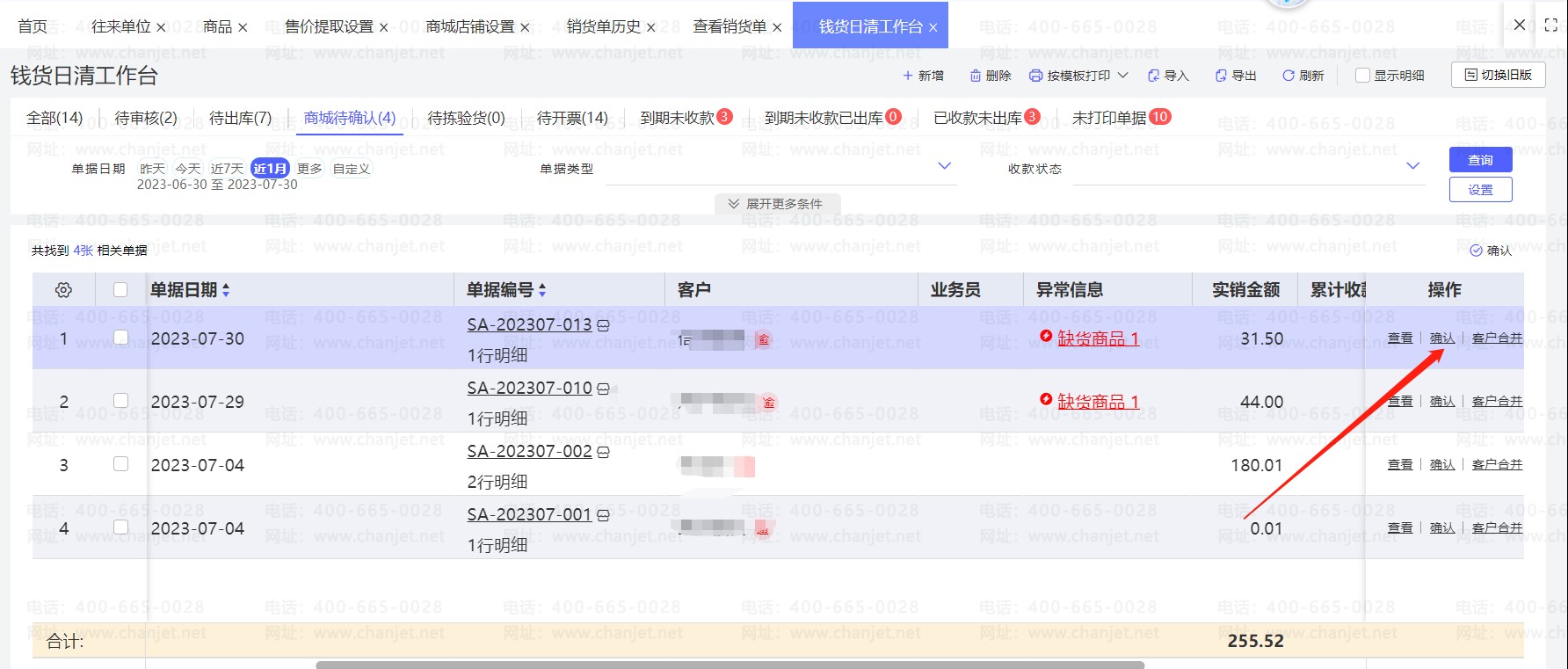Screen dimensions: 1568x669
Task: Check the row 2023-07-29 checkbox
Action: click(120, 400)
